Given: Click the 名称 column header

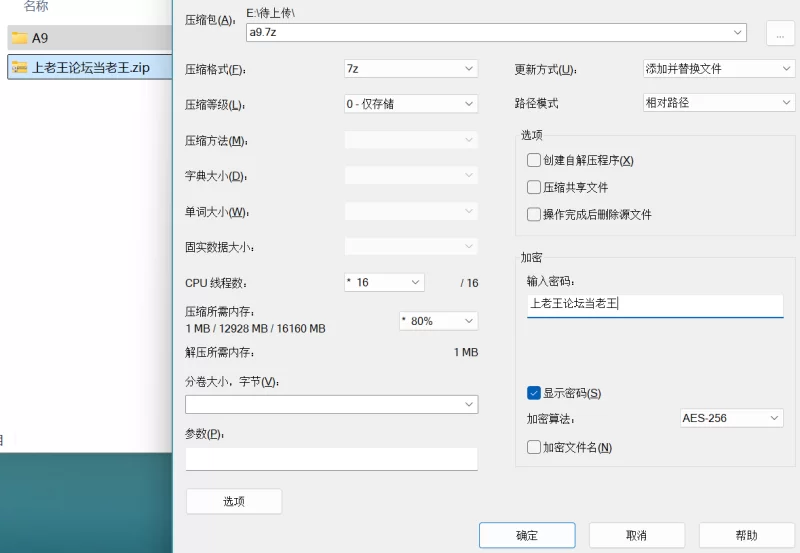Looking at the screenshot, I should [x=36, y=6].
